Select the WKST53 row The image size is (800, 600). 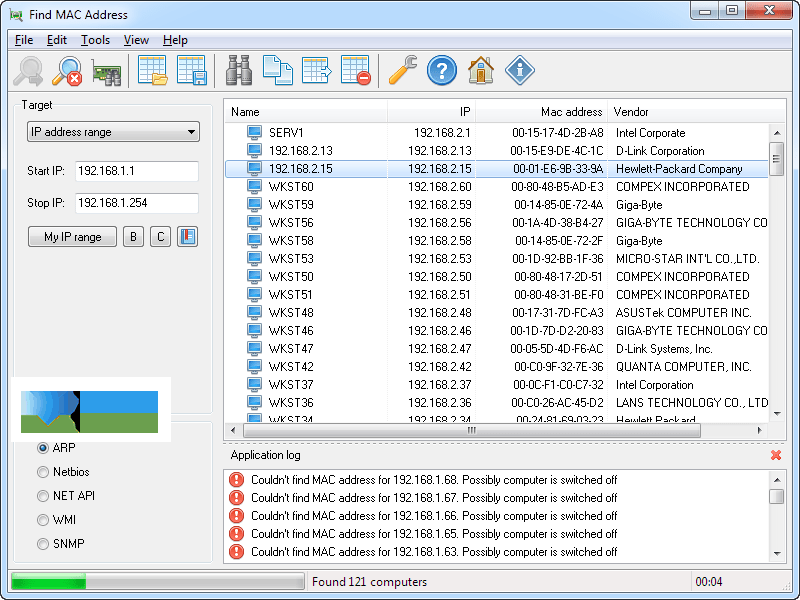[x=496, y=259]
